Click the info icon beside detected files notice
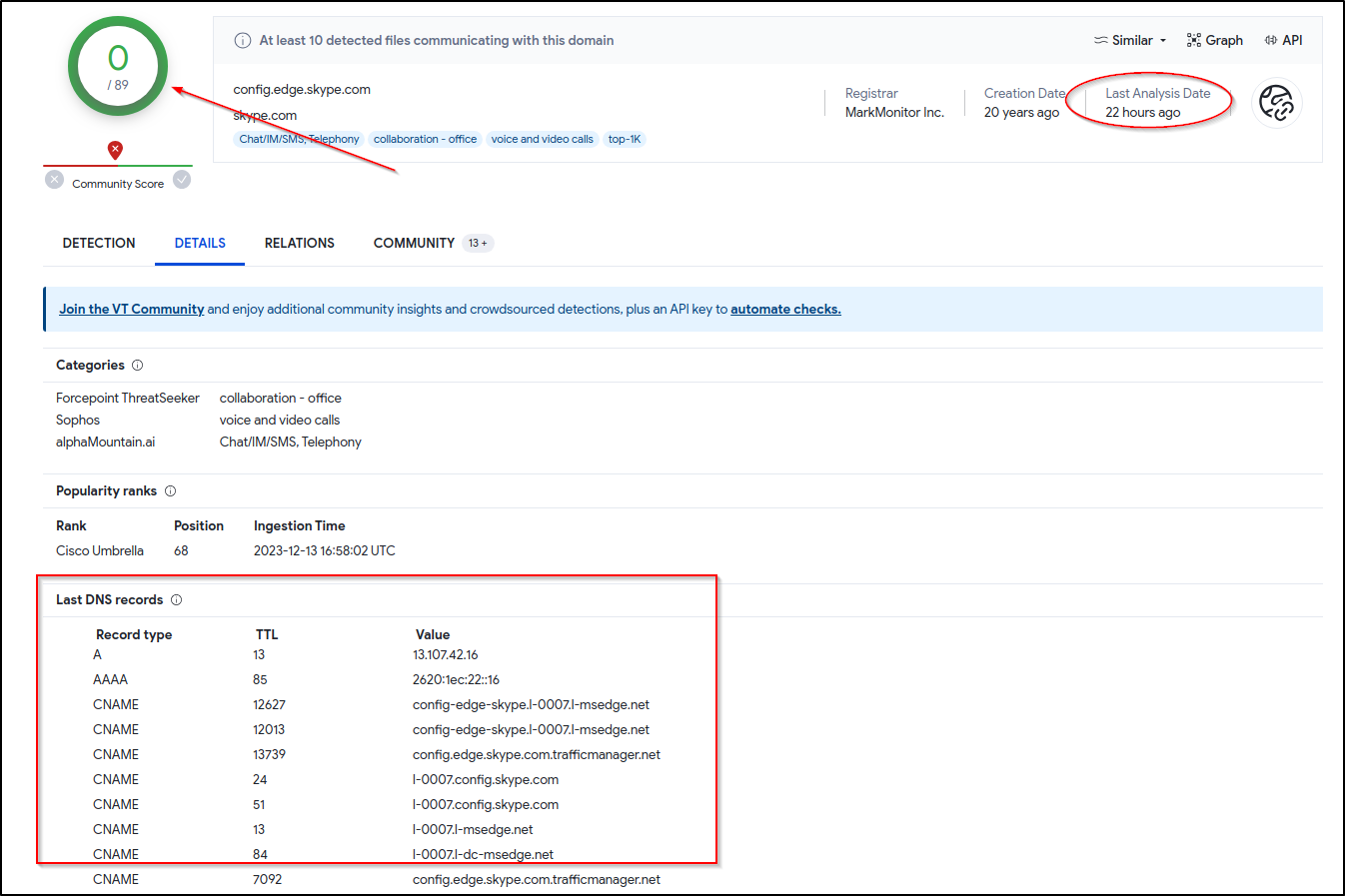Screen dimensions: 1345x896 pyautogui.click(x=242, y=41)
